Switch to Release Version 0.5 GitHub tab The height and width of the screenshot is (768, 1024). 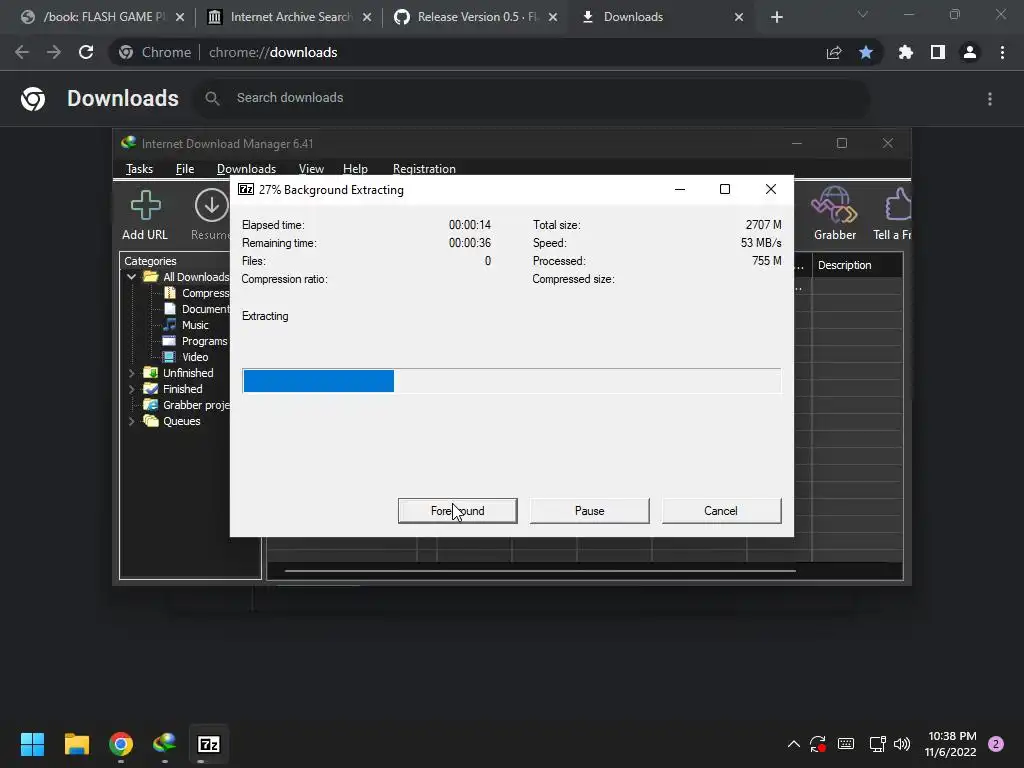click(477, 17)
